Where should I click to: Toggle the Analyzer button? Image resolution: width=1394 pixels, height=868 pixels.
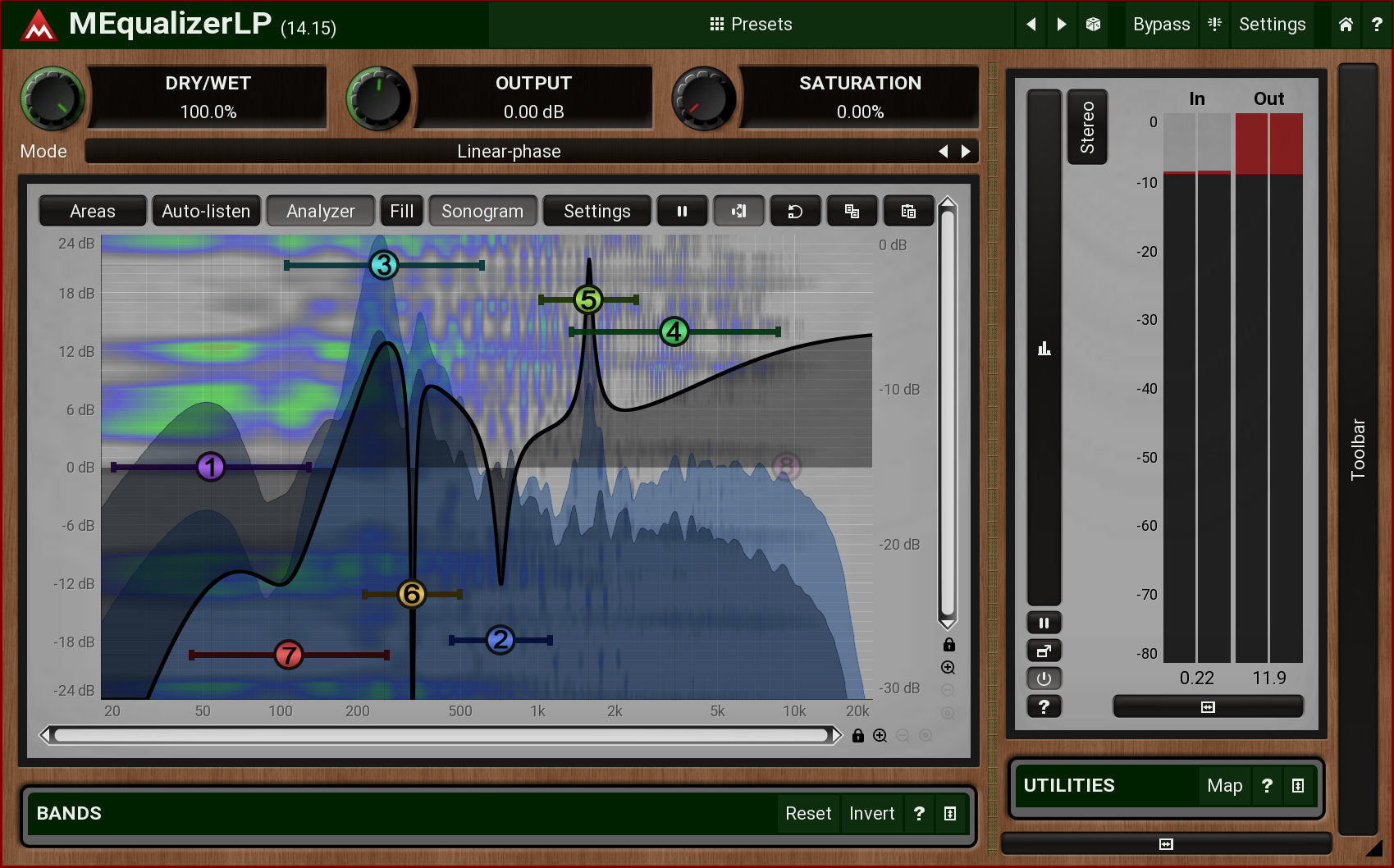(x=320, y=212)
